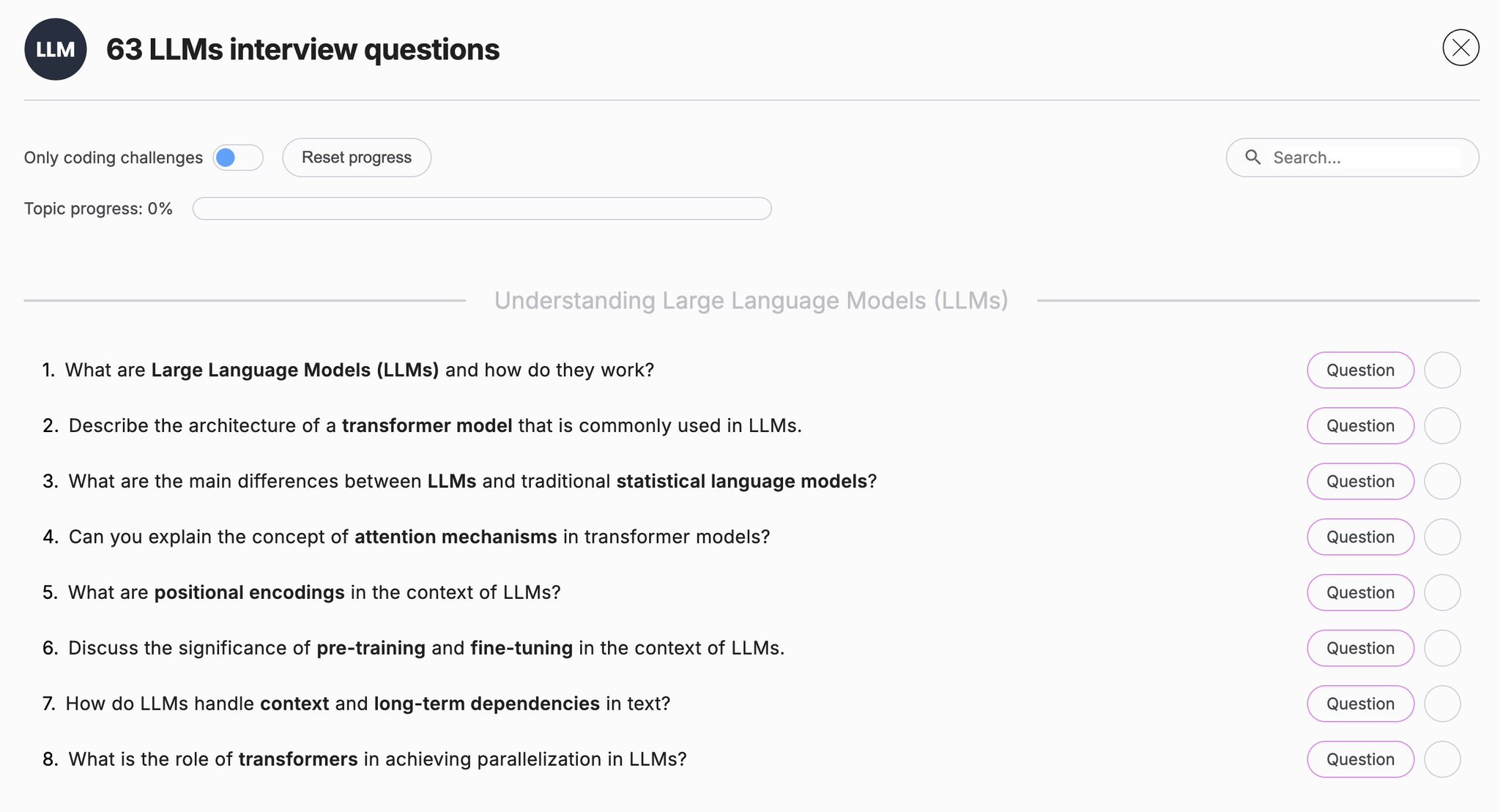Mark question 5 positional encodings as done
The height and width of the screenshot is (812, 1500).
(x=1442, y=592)
